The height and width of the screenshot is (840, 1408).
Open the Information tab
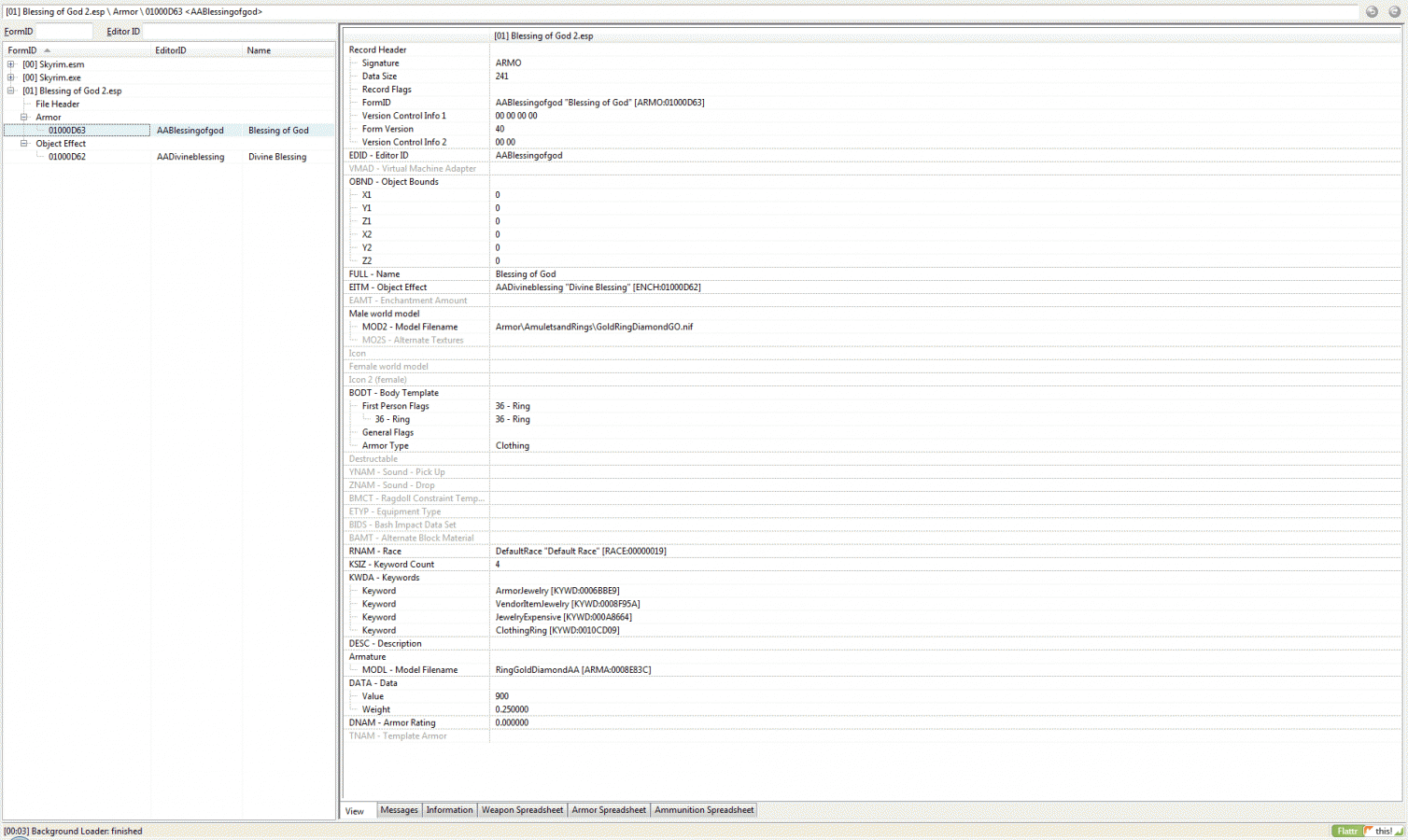[x=449, y=810]
